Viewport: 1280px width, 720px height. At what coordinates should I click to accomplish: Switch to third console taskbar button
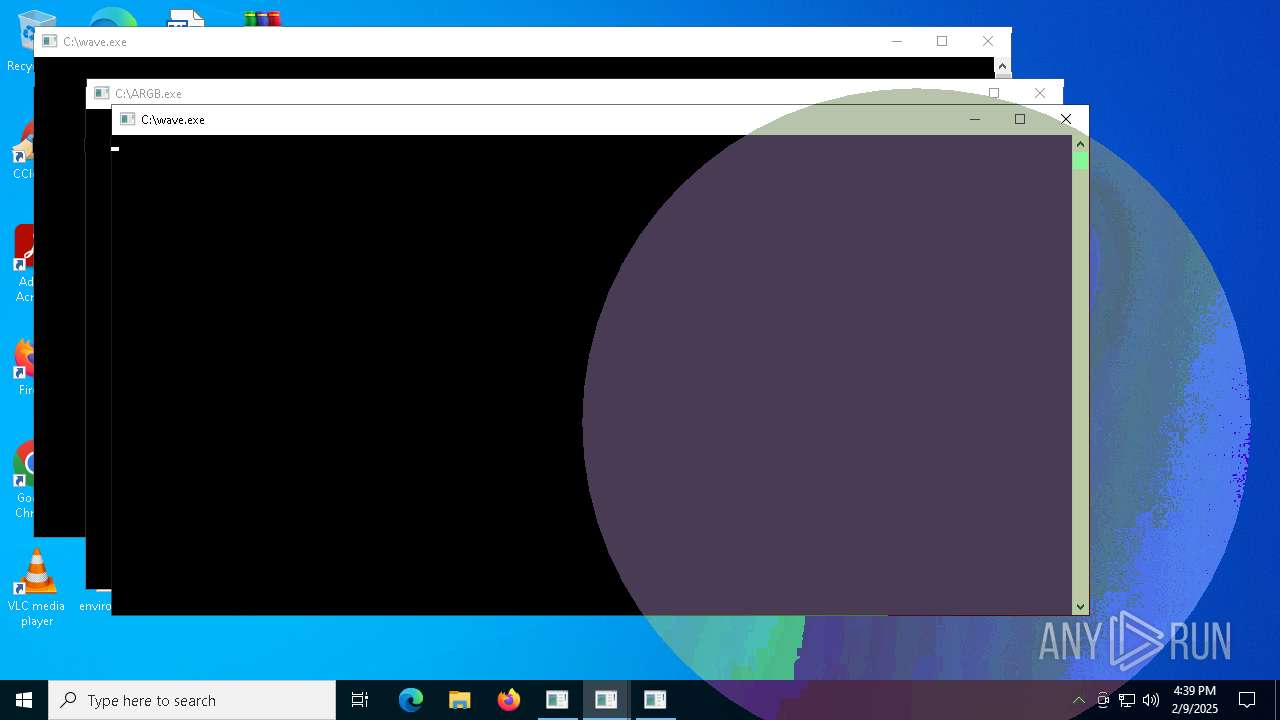click(x=655, y=700)
